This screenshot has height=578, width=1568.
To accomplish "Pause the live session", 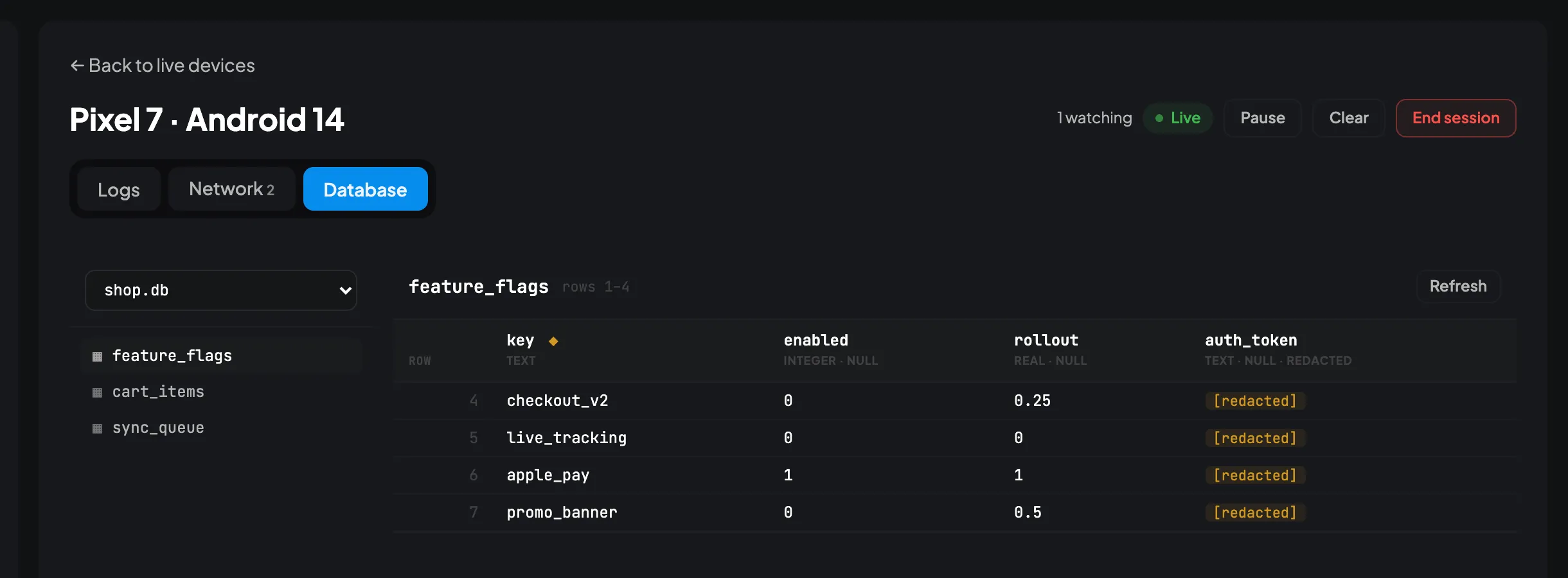I will 1263,118.
